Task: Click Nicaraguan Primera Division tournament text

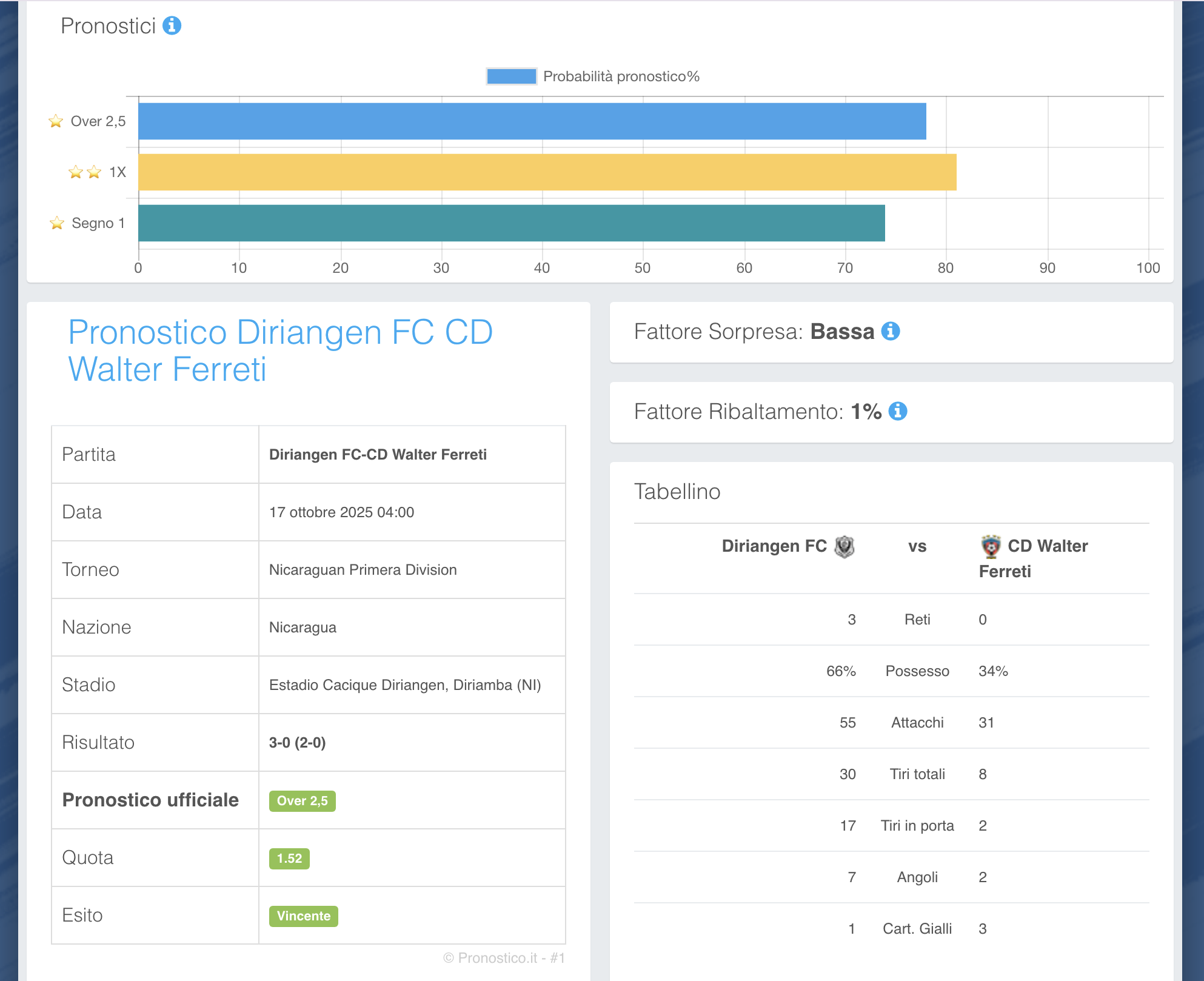Action: 363,570
